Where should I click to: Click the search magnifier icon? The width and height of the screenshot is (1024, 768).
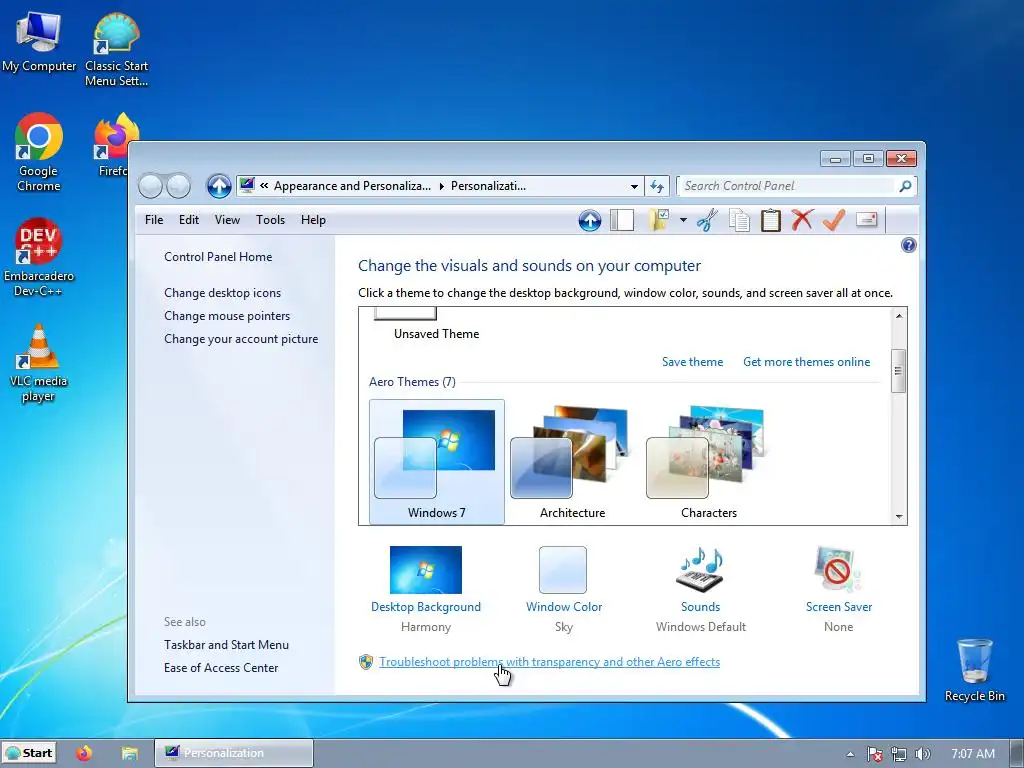tap(905, 186)
